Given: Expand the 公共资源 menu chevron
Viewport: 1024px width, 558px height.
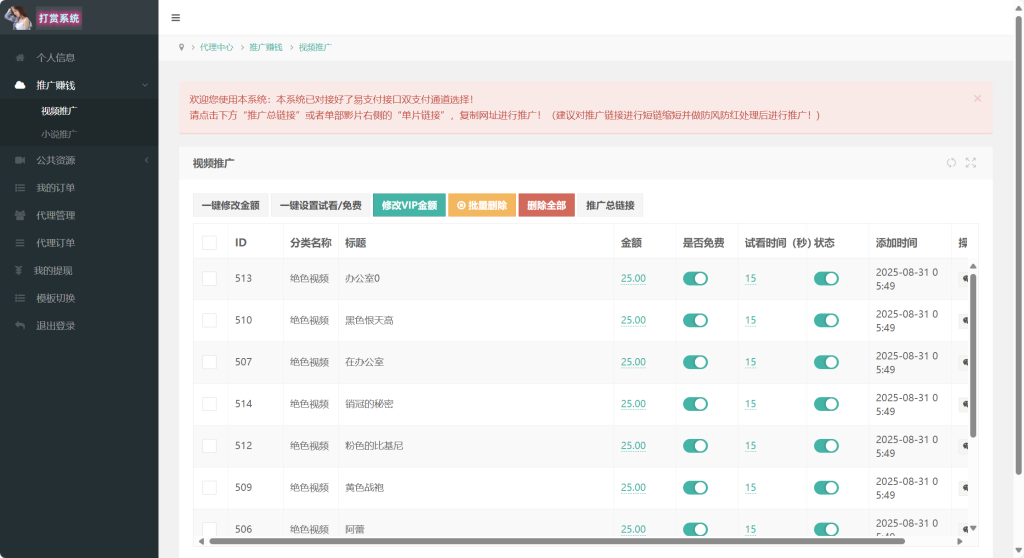Looking at the screenshot, I should point(146,160).
